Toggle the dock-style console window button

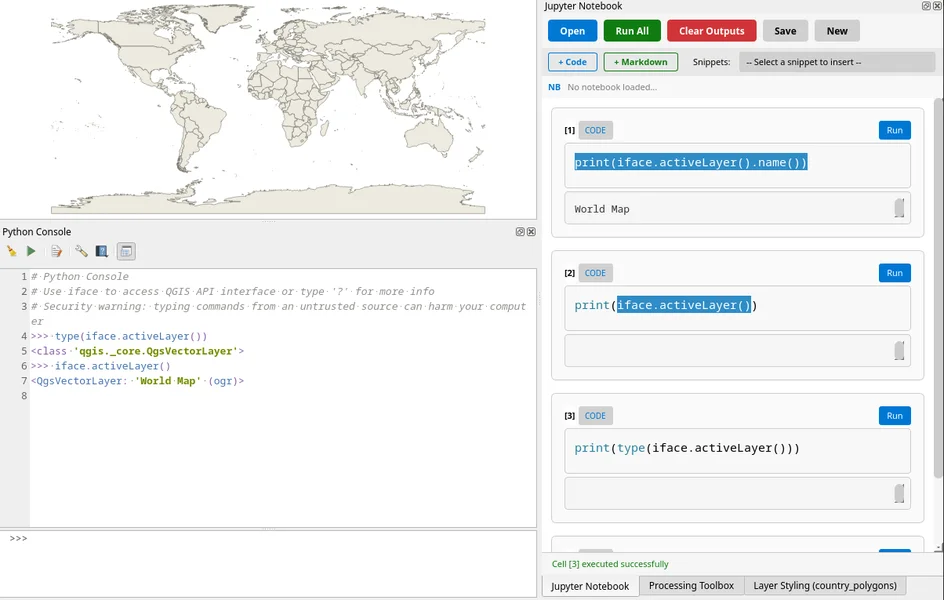(126, 252)
